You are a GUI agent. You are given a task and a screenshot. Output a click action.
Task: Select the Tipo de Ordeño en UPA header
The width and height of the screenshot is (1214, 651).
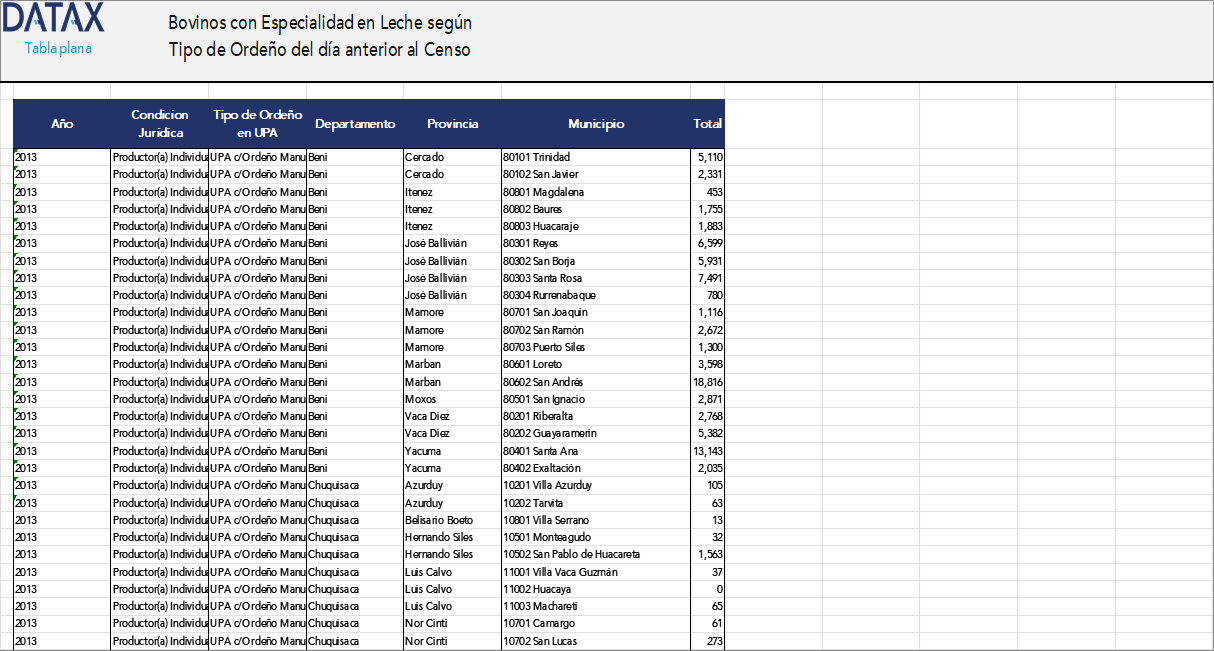coord(257,124)
